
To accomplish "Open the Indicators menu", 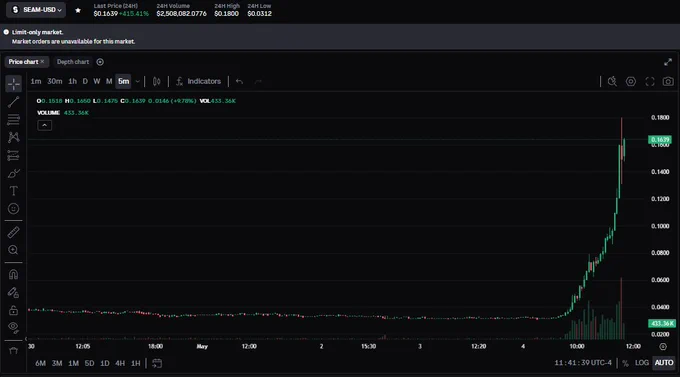I will 199,81.
